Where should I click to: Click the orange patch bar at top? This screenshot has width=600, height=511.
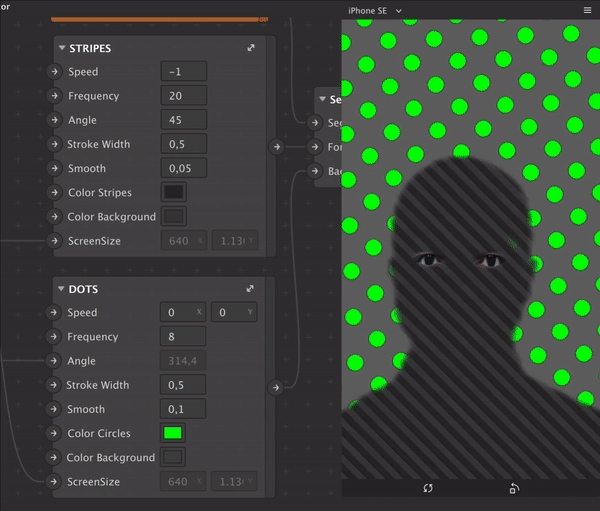pos(160,19)
